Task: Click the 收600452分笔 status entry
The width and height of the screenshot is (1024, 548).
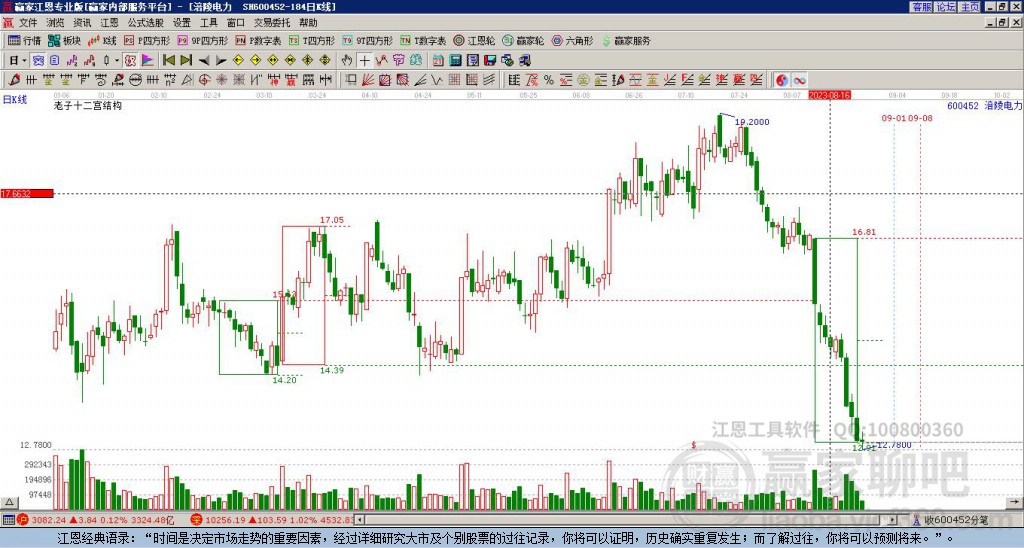Action: pyautogui.click(x=952, y=520)
